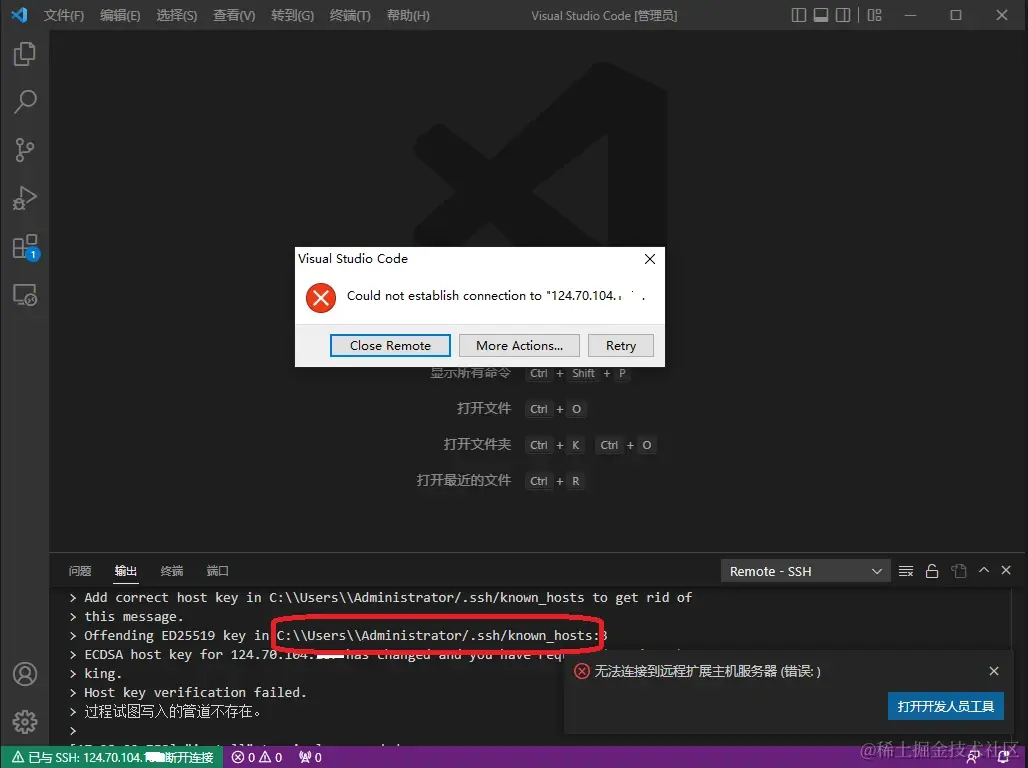This screenshot has height=768, width=1028.
Task: Open Remote Explorer view
Action: point(25,295)
